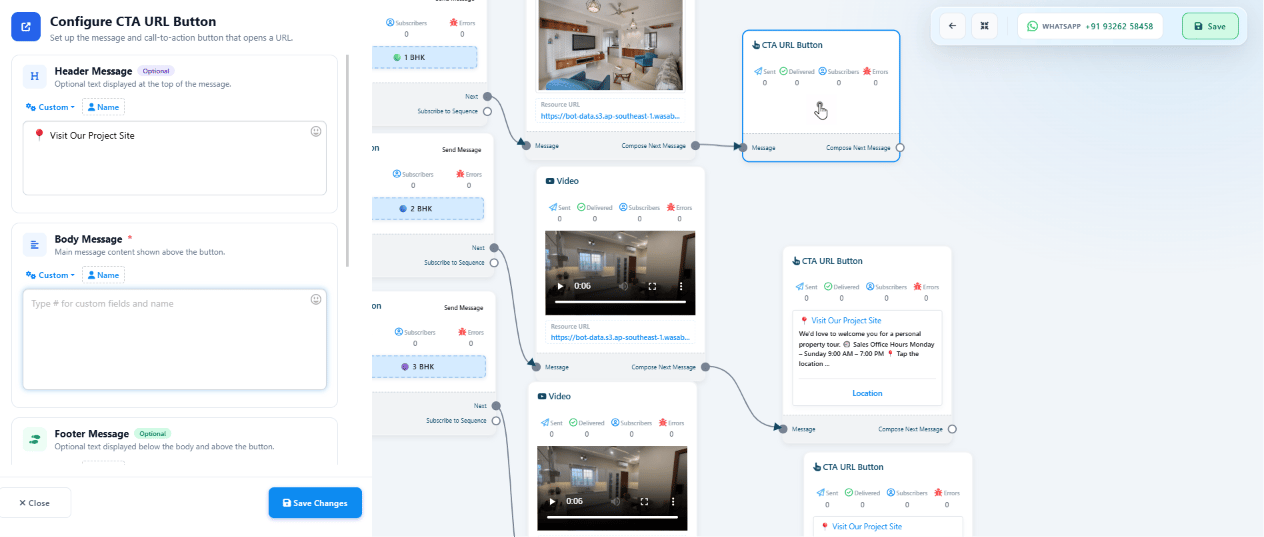Expand the Custom dropdown under Header Message
This screenshot has height=537, width=1264.
(50, 107)
